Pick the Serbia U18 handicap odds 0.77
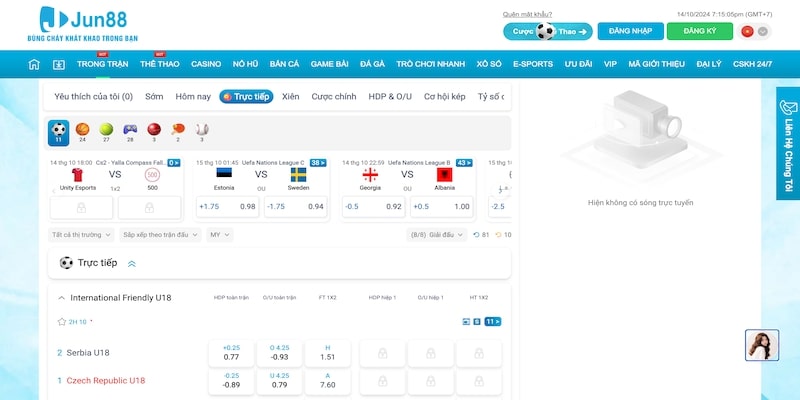800x400 pixels. [231, 352]
